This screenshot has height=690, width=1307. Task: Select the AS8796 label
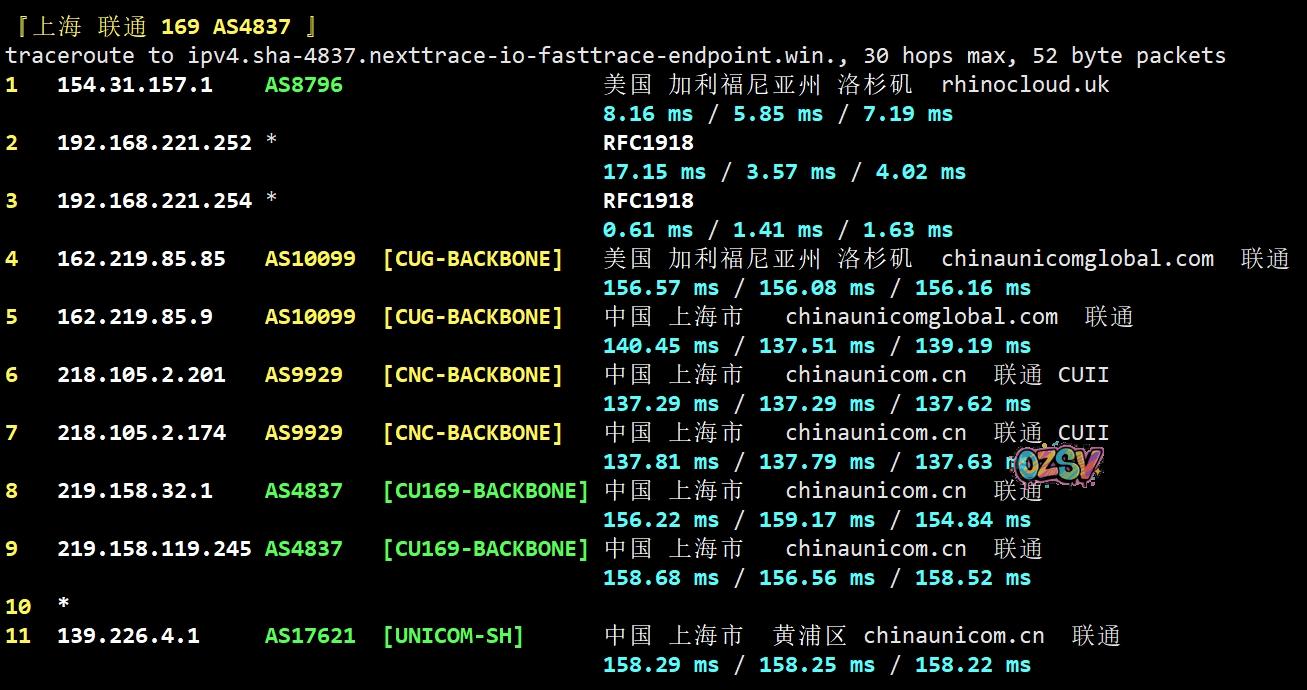(x=304, y=85)
